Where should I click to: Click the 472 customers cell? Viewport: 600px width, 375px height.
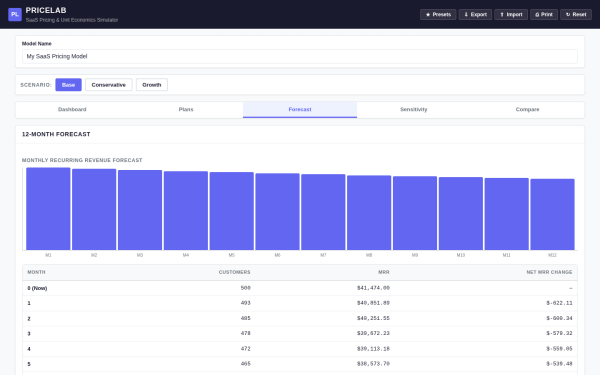pyautogui.click(x=246, y=349)
